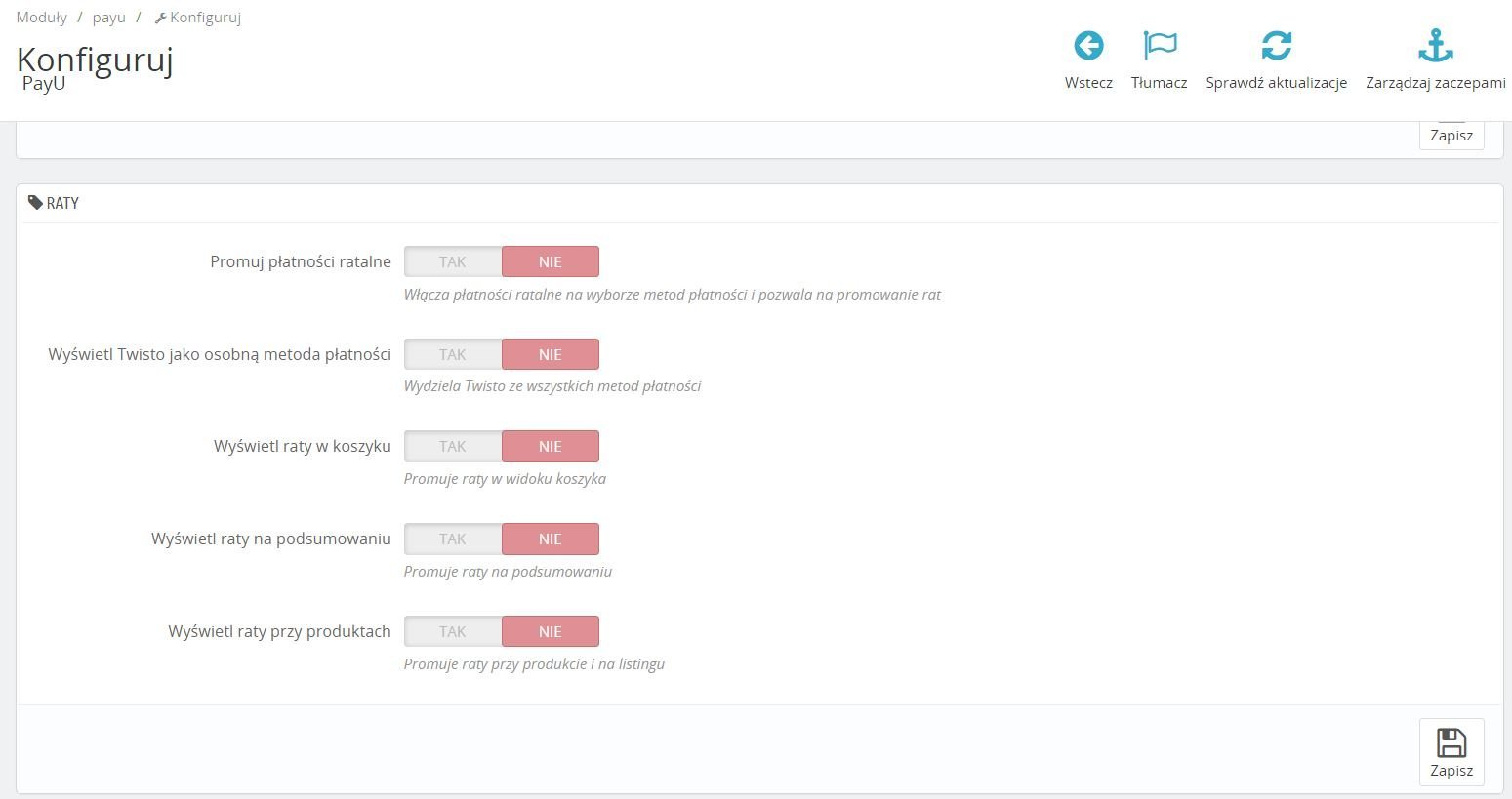
Task: Open Zarządzaj zaczepami anchor icon
Action: [x=1435, y=46]
